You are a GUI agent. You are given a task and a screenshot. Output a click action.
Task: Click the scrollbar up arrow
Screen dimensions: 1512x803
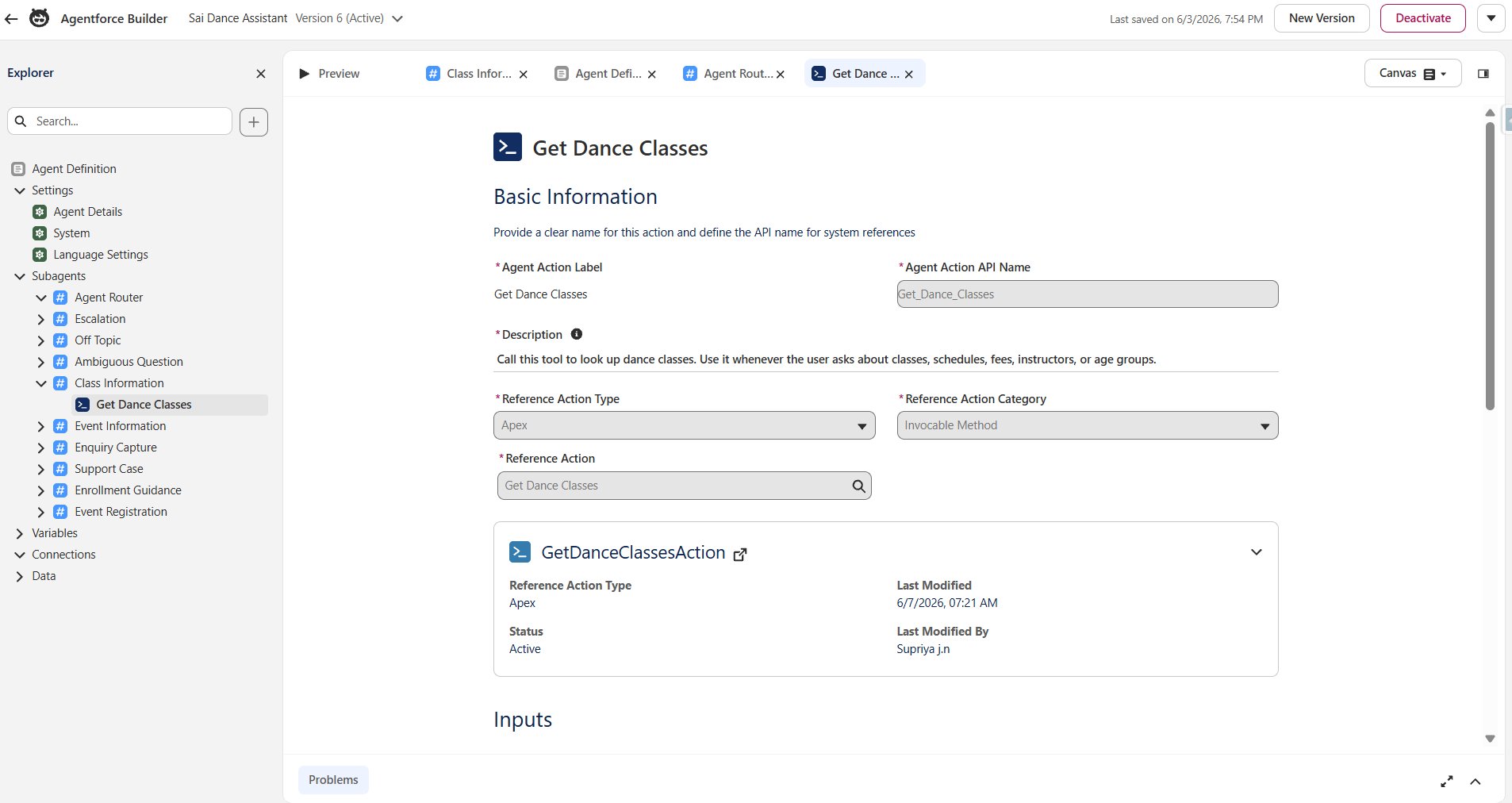coord(1490,113)
